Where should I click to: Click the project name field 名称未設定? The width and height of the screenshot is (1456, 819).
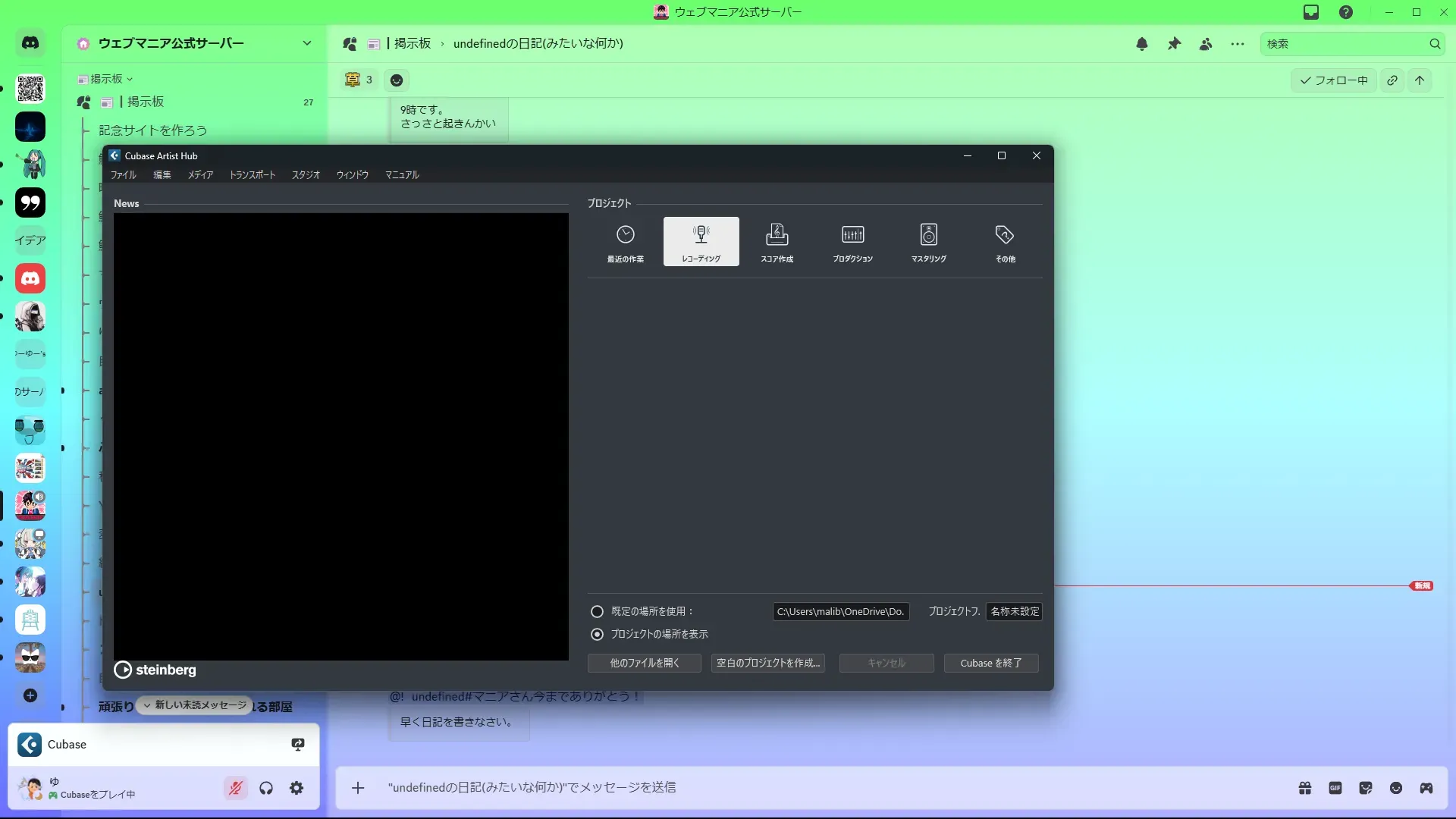1014,611
